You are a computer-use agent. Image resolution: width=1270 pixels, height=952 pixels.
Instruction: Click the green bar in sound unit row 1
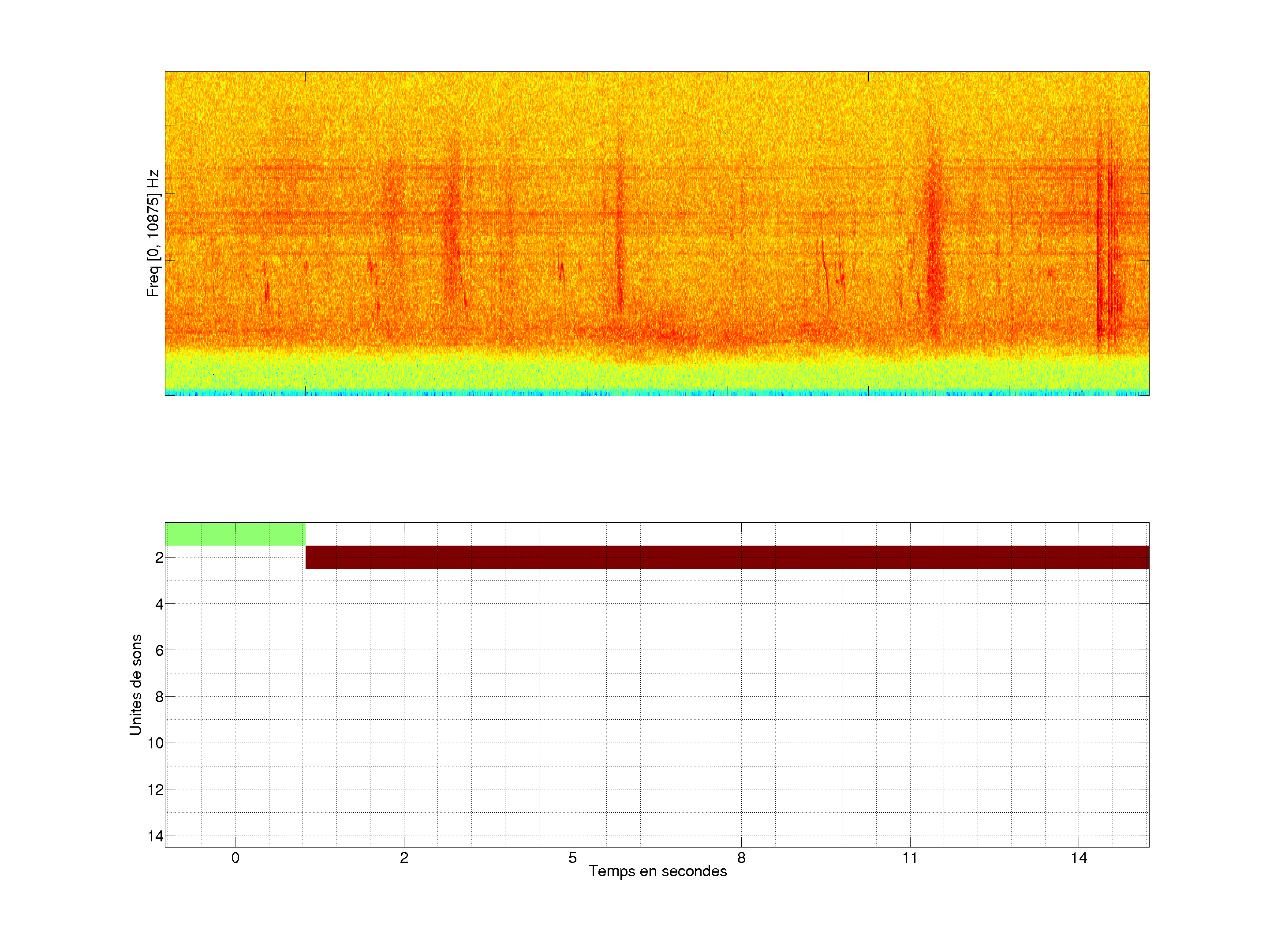(x=235, y=534)
